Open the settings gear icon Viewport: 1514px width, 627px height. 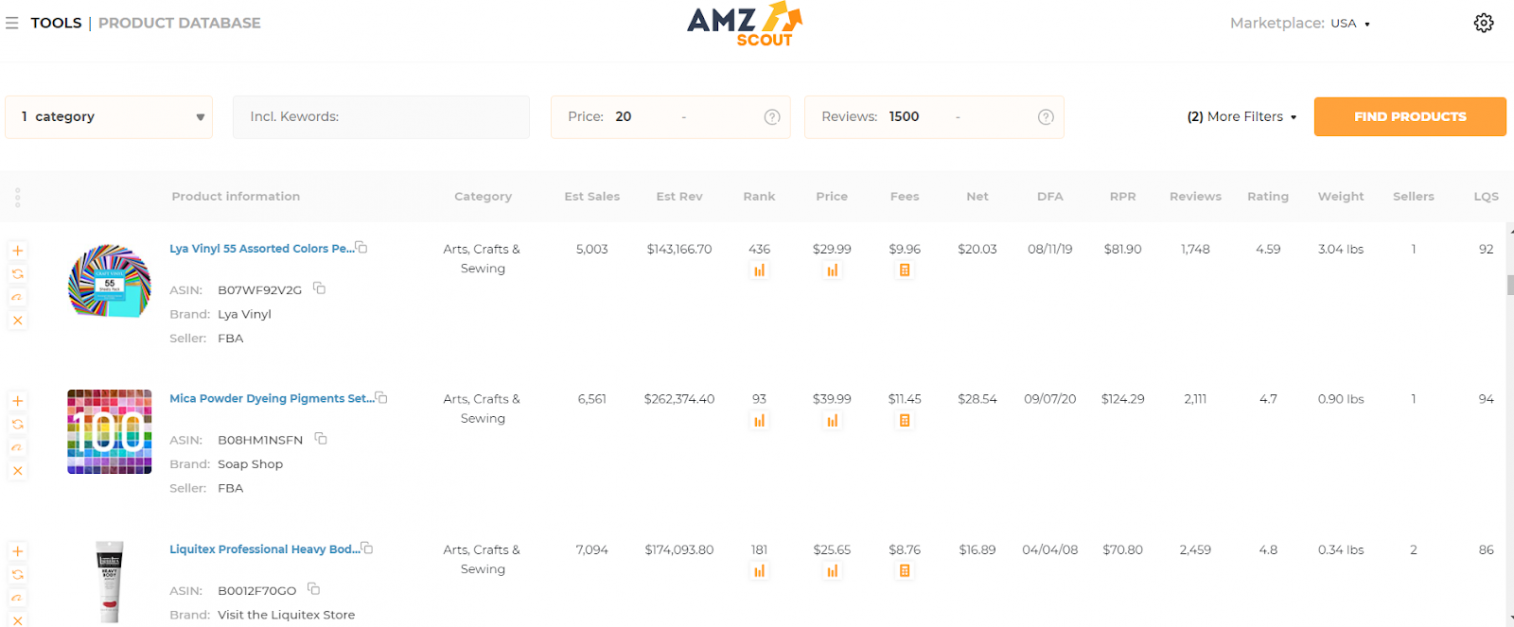1483,23
